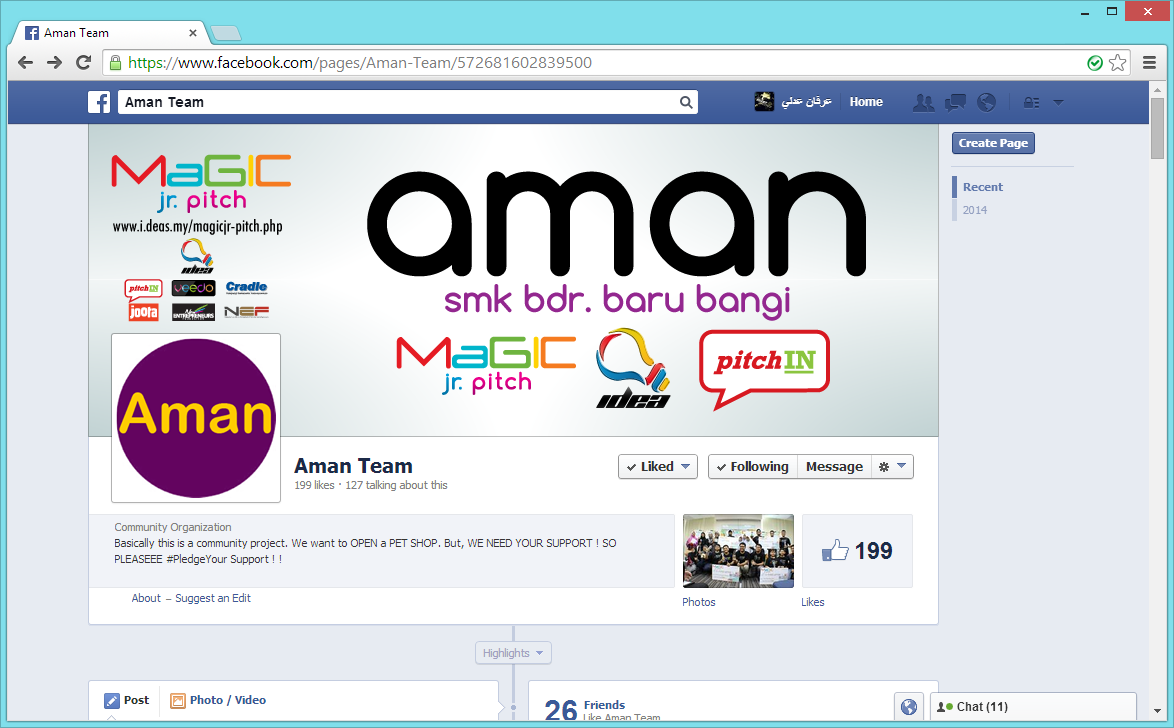Image resolution: width=1174 pixels, height=728 pixels.
Task: Open the friend requests icon
Action: click(x=923, y=103)
